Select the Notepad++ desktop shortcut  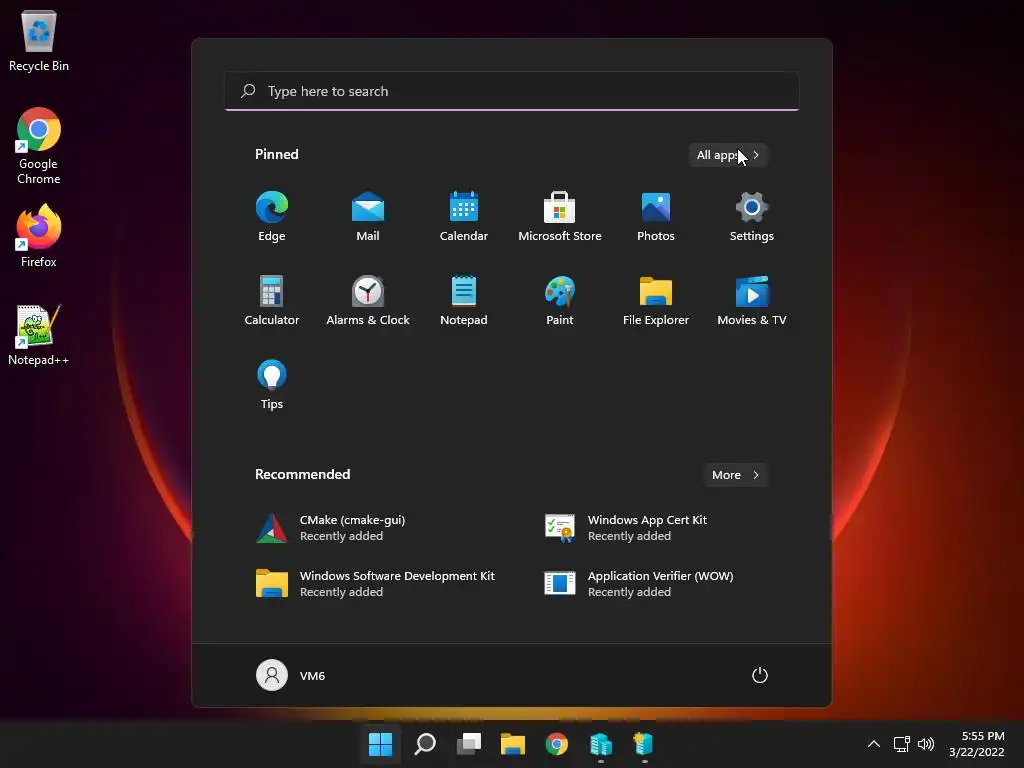click(39, 335)
